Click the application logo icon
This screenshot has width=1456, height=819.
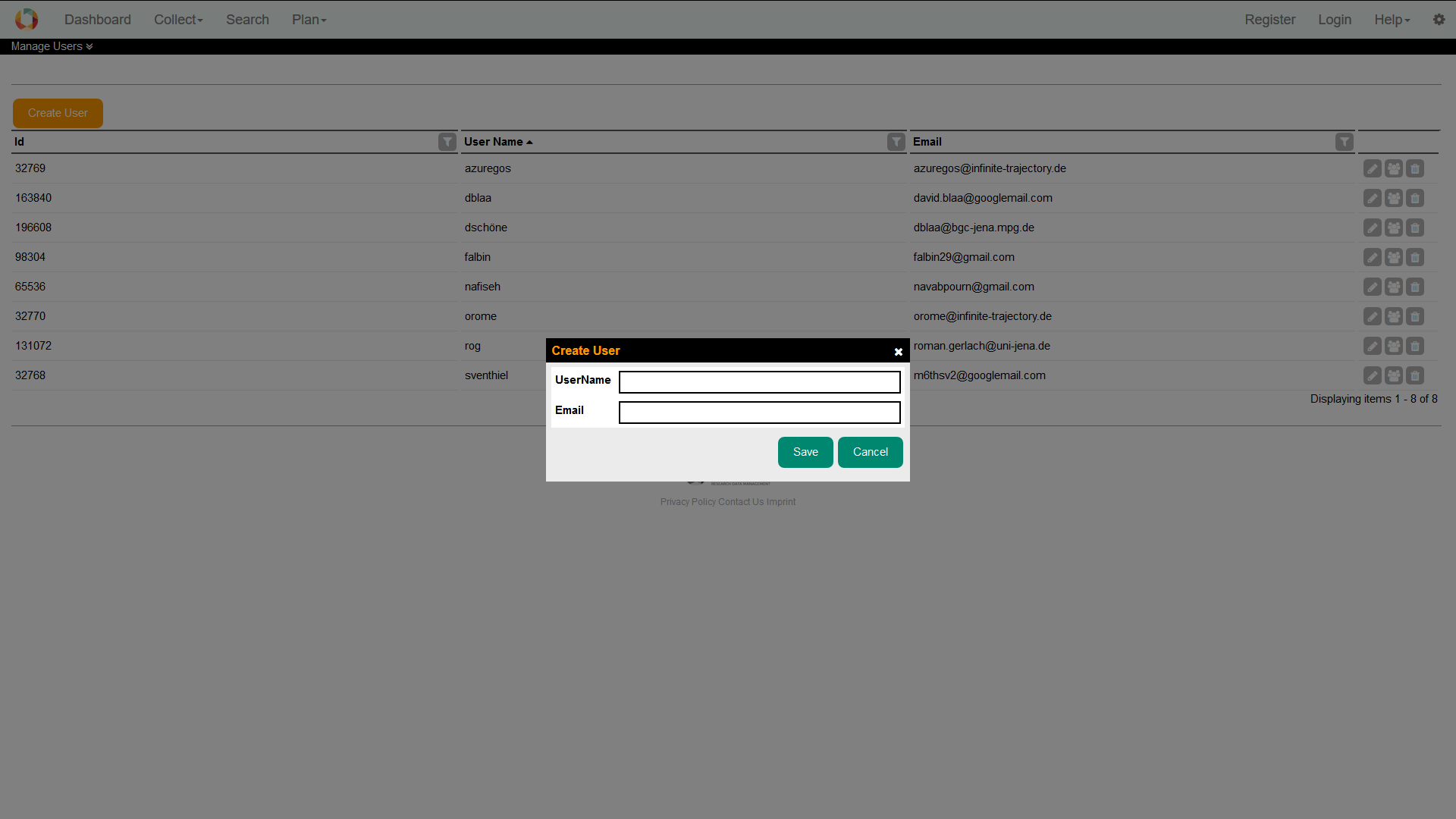[27, 19]
